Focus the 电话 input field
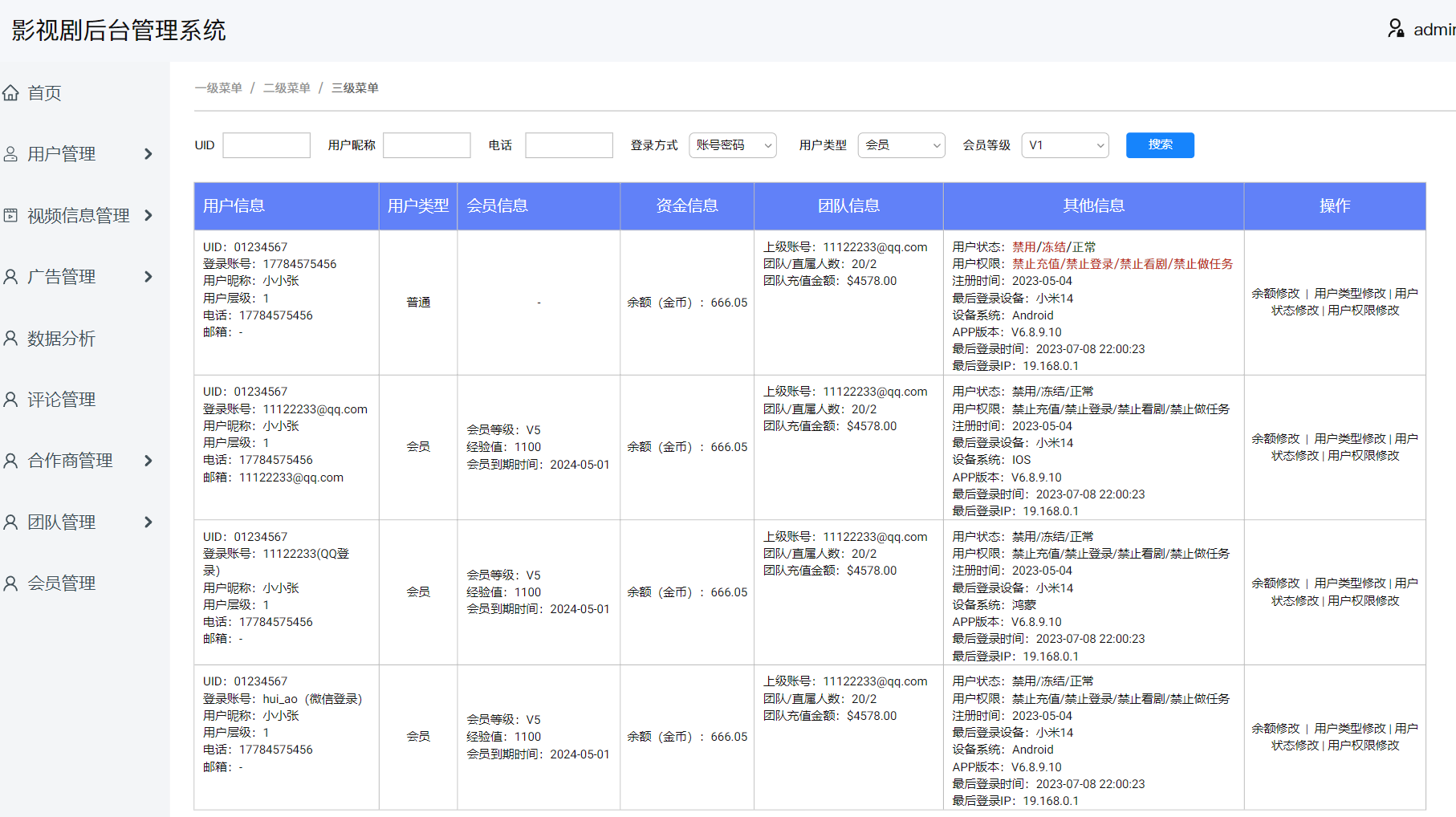Image resolution: width=1456 pixels, height=817 pixels. click(569, 145)
